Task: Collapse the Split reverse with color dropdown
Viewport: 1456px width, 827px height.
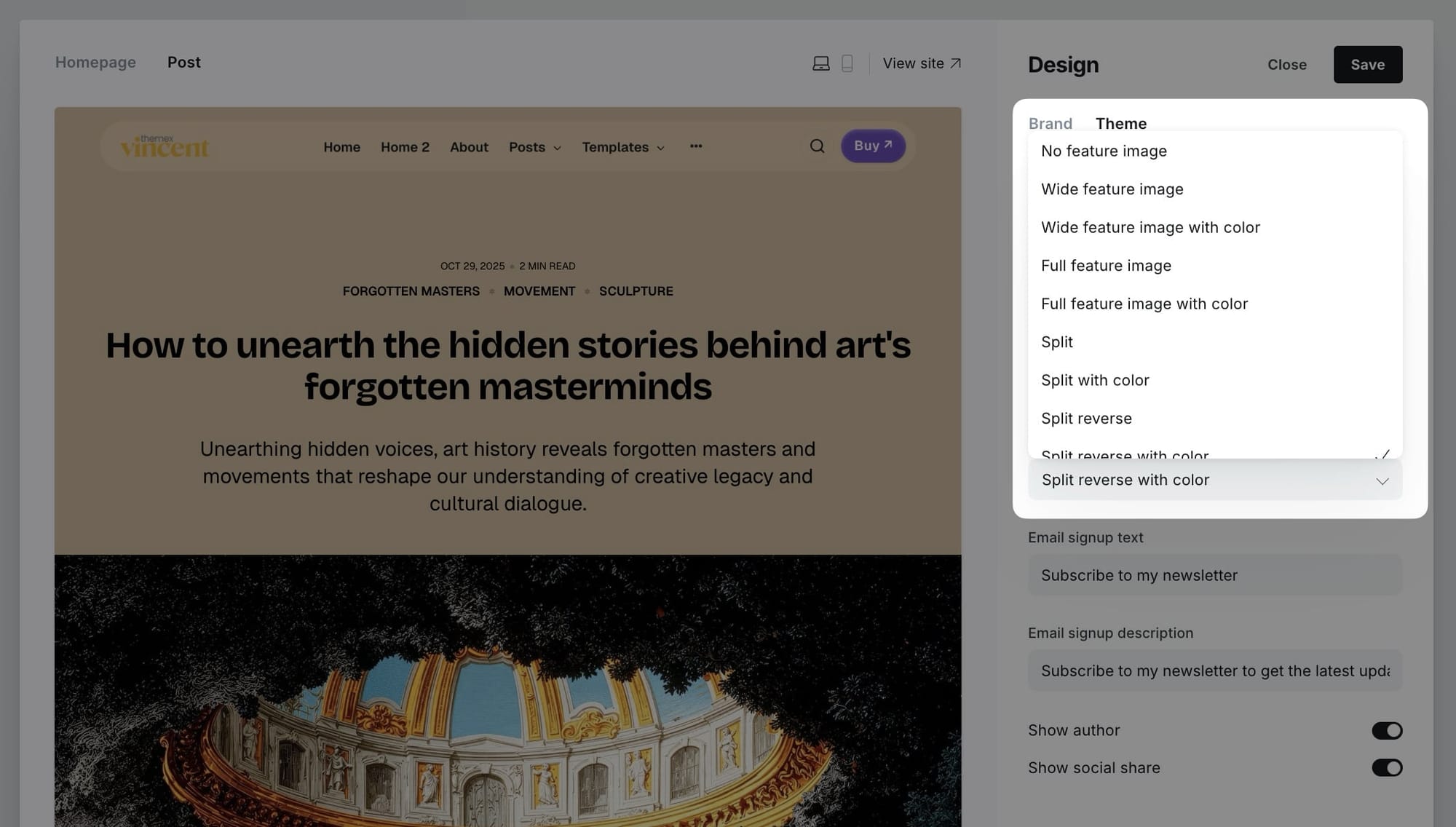Action: coord(1214,480)
